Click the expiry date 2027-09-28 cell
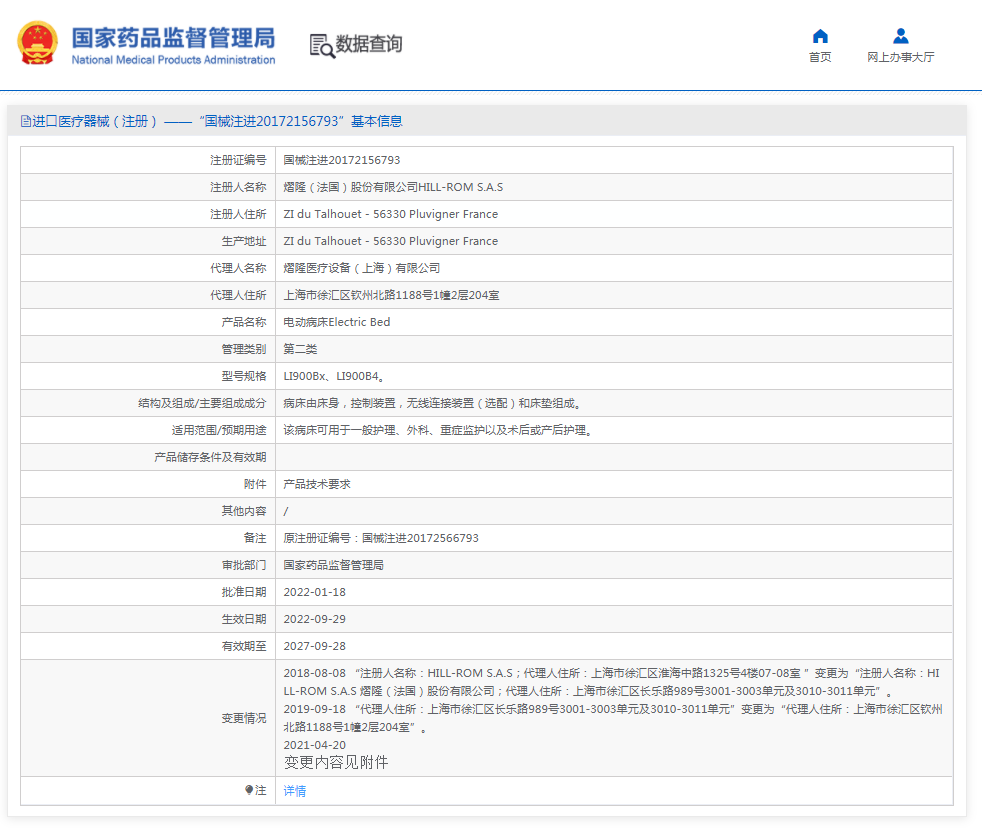This screenshot has width=982, height=828. coord(314,645)
